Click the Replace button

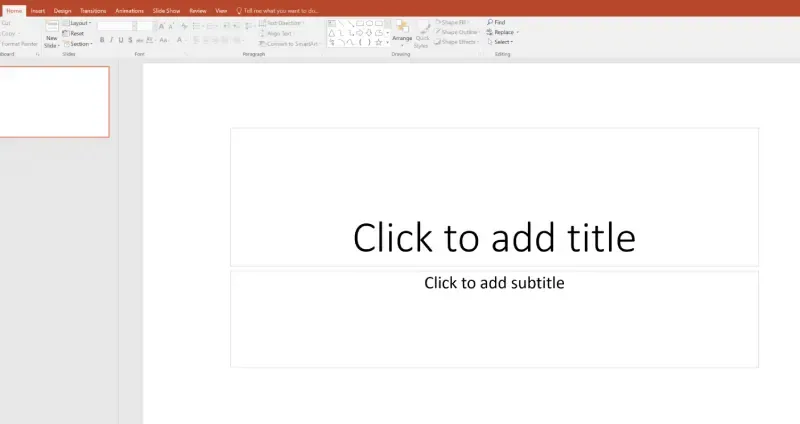(x=503, y=32)
